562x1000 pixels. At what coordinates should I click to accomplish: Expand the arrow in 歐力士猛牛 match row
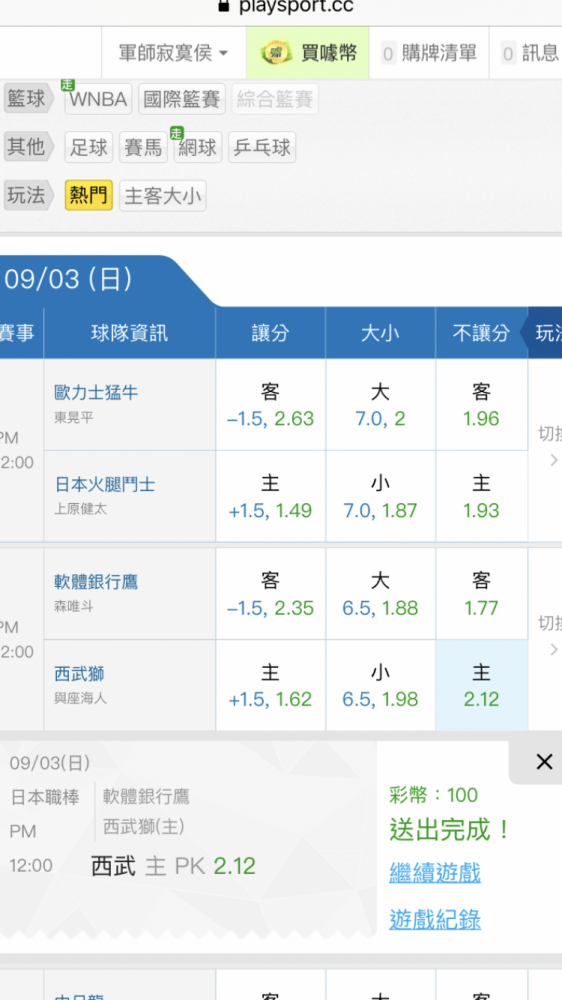tap(554, 460)
